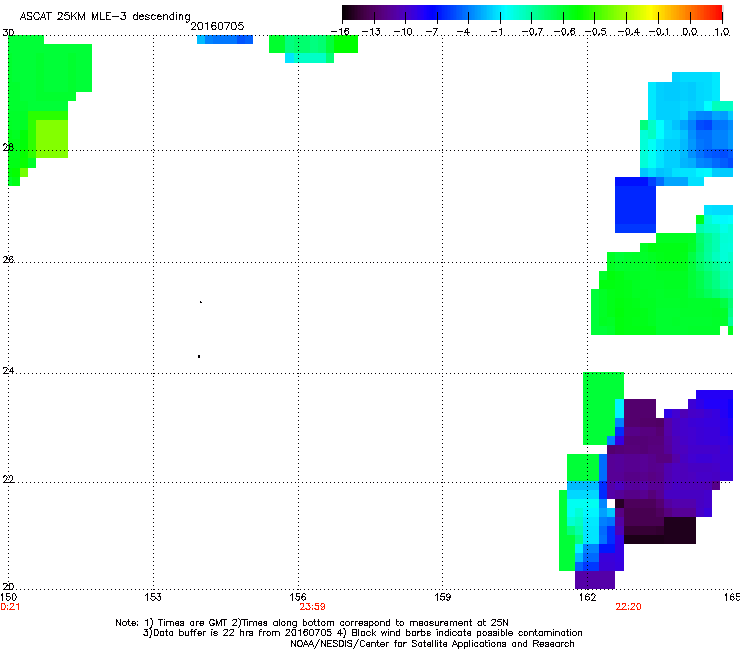
Task: Click the color bar label "-4"
Action: pos(464,32)
